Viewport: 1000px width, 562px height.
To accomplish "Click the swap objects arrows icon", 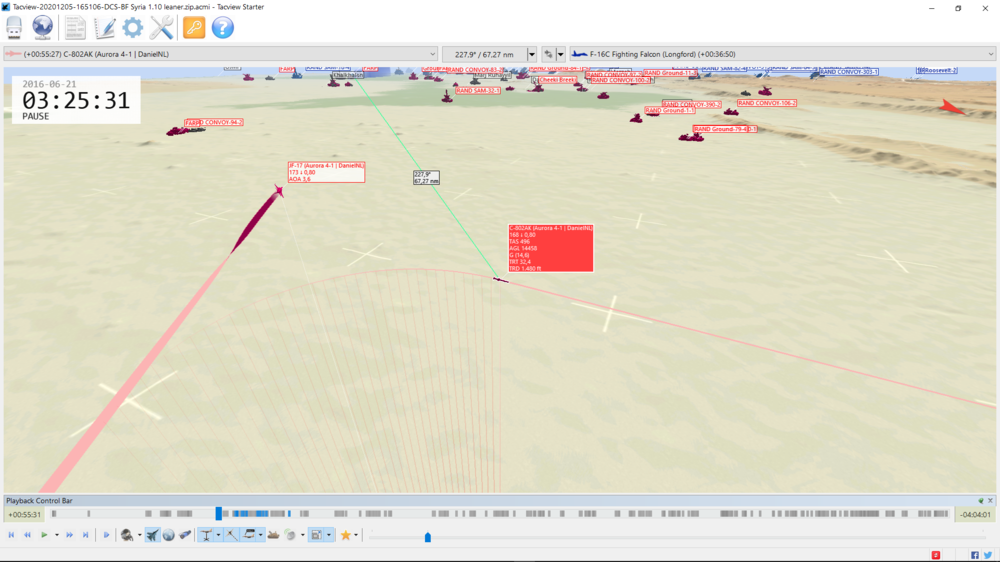I will point(548,54).
